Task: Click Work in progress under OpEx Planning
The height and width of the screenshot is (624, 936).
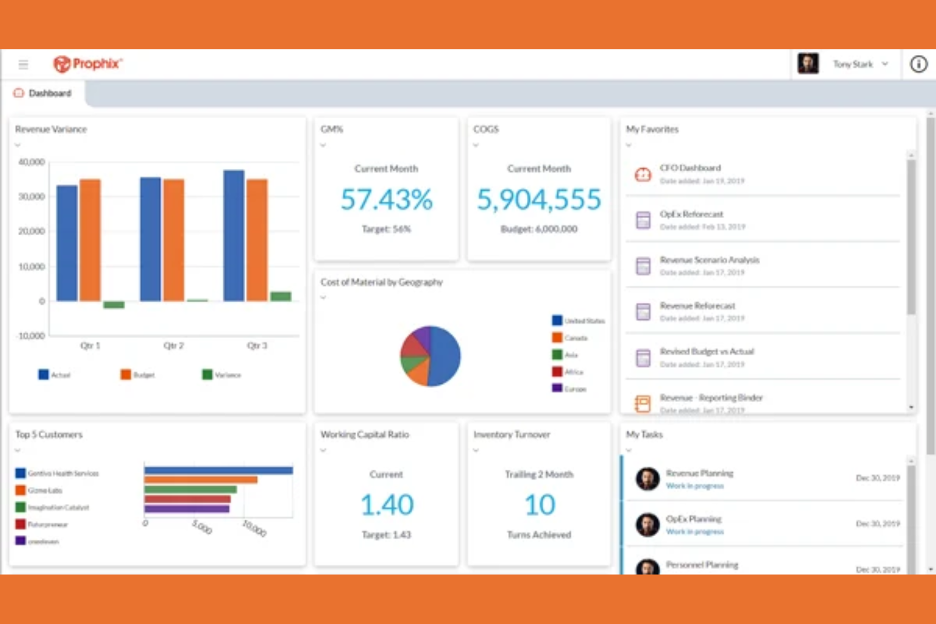Action: tap(696, 531)
